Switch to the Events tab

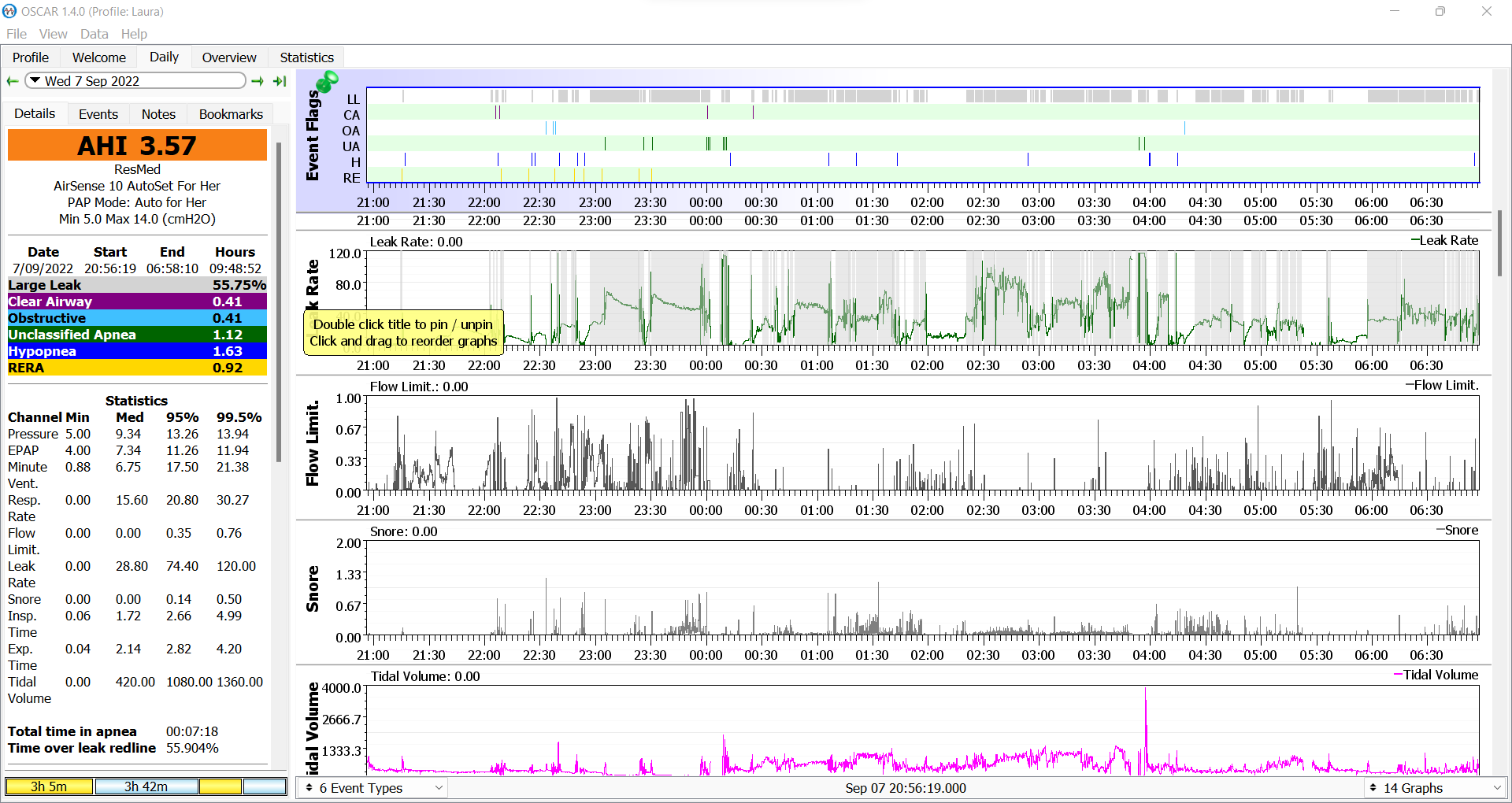tap(98, 114)
